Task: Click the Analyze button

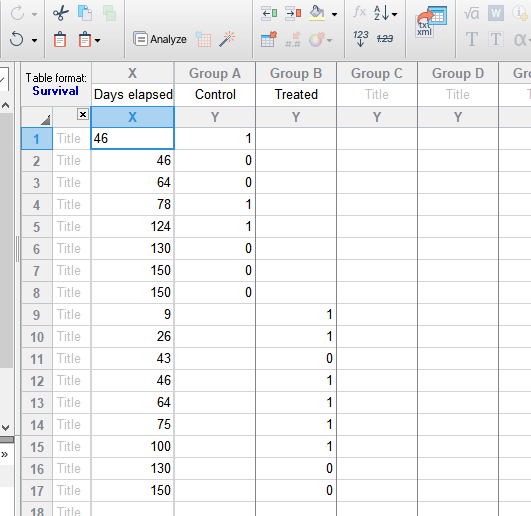Action: (160, 39)
